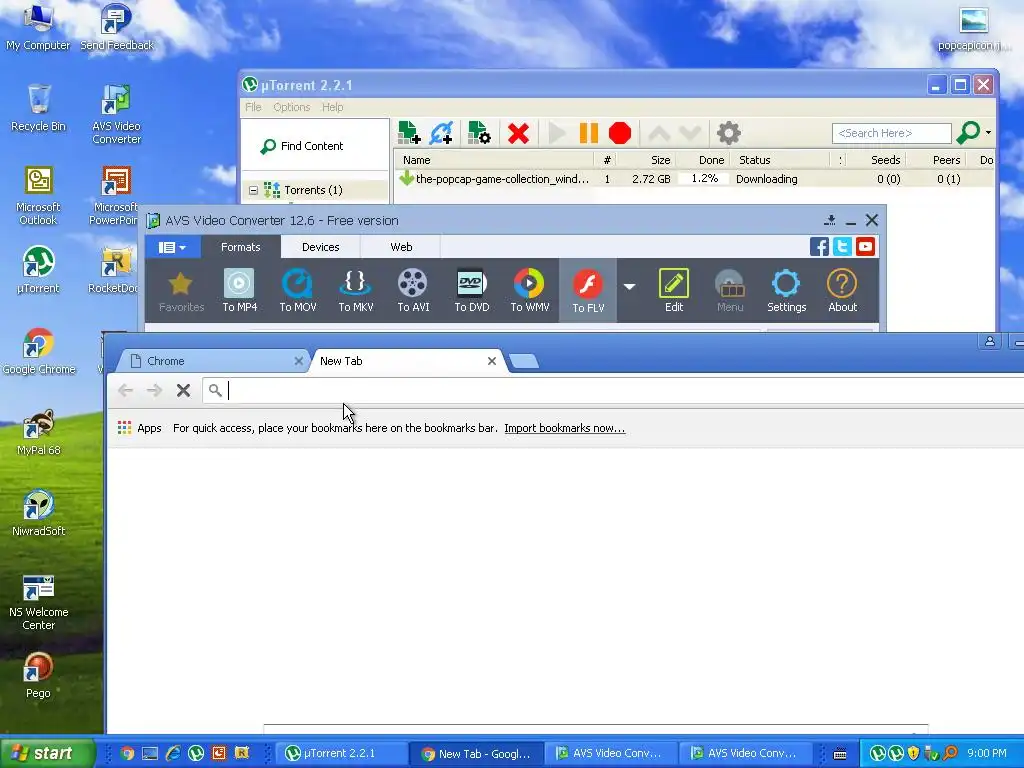Viewport: 1024px width, 768px height.
Task: Click Edit icon in AVS toolbar
Action: (674, 291)
